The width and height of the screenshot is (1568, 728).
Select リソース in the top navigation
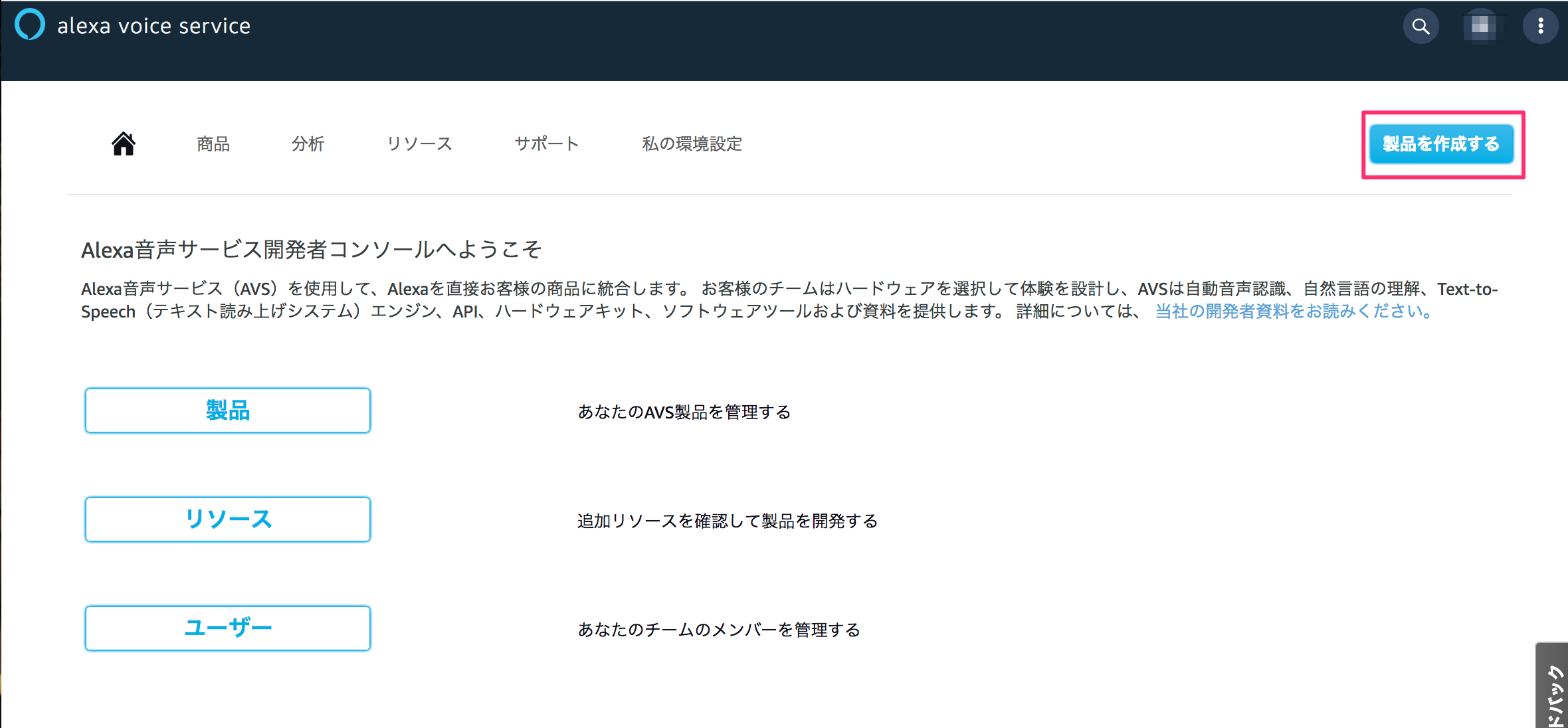pyautogui.click(x=419, y=143)
